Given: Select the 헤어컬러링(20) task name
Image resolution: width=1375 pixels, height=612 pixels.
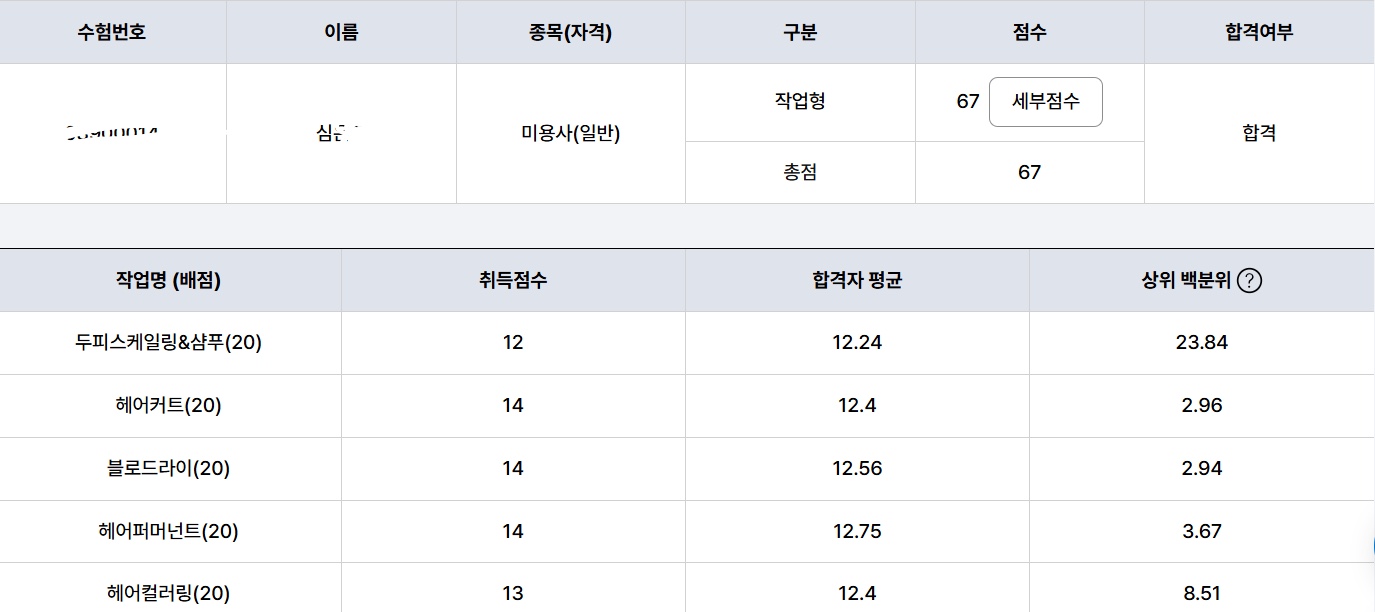Looking at the screenshot, I should 168,593.
